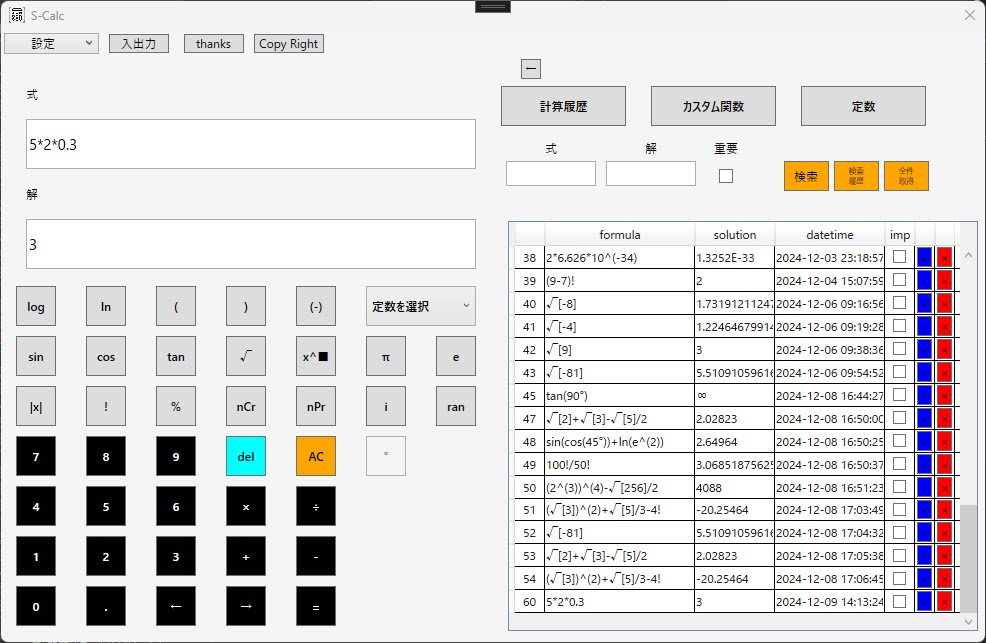Insert the pi constant
The width and height of the screenshot is (986, 643).
pos(386,356)
